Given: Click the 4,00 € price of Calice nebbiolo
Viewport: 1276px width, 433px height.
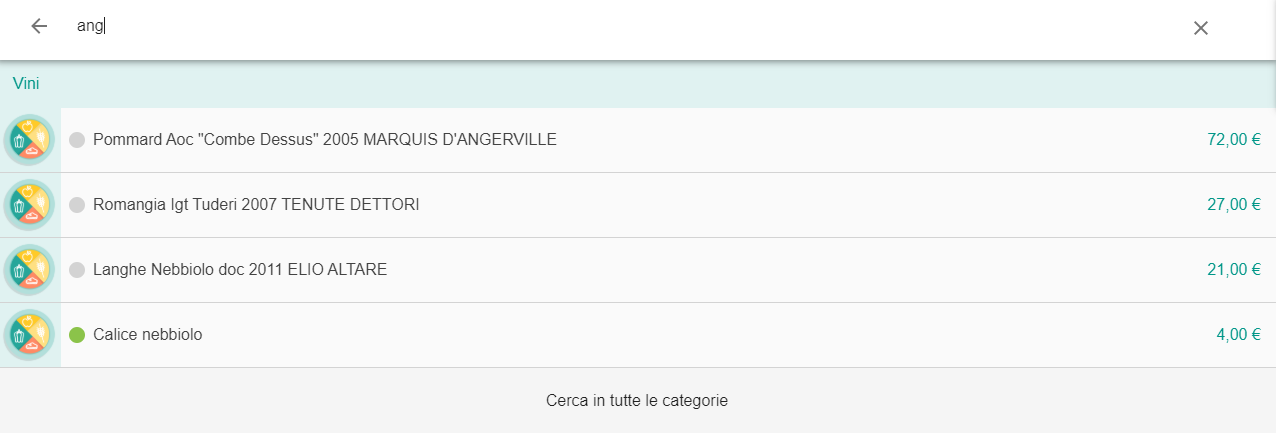Looking at the screenshot, I should (1238, 335).
